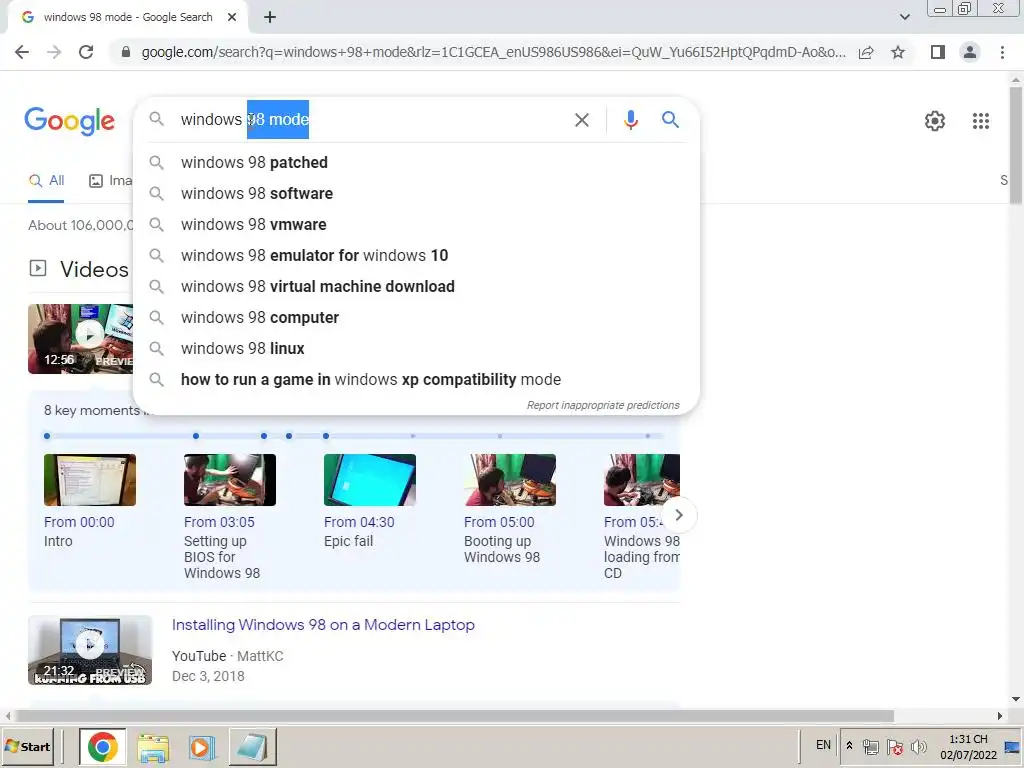The width and height of the screenshot is (1024, 768).
Task: Open the Chrome profile avatar
Action: point(970,52)
